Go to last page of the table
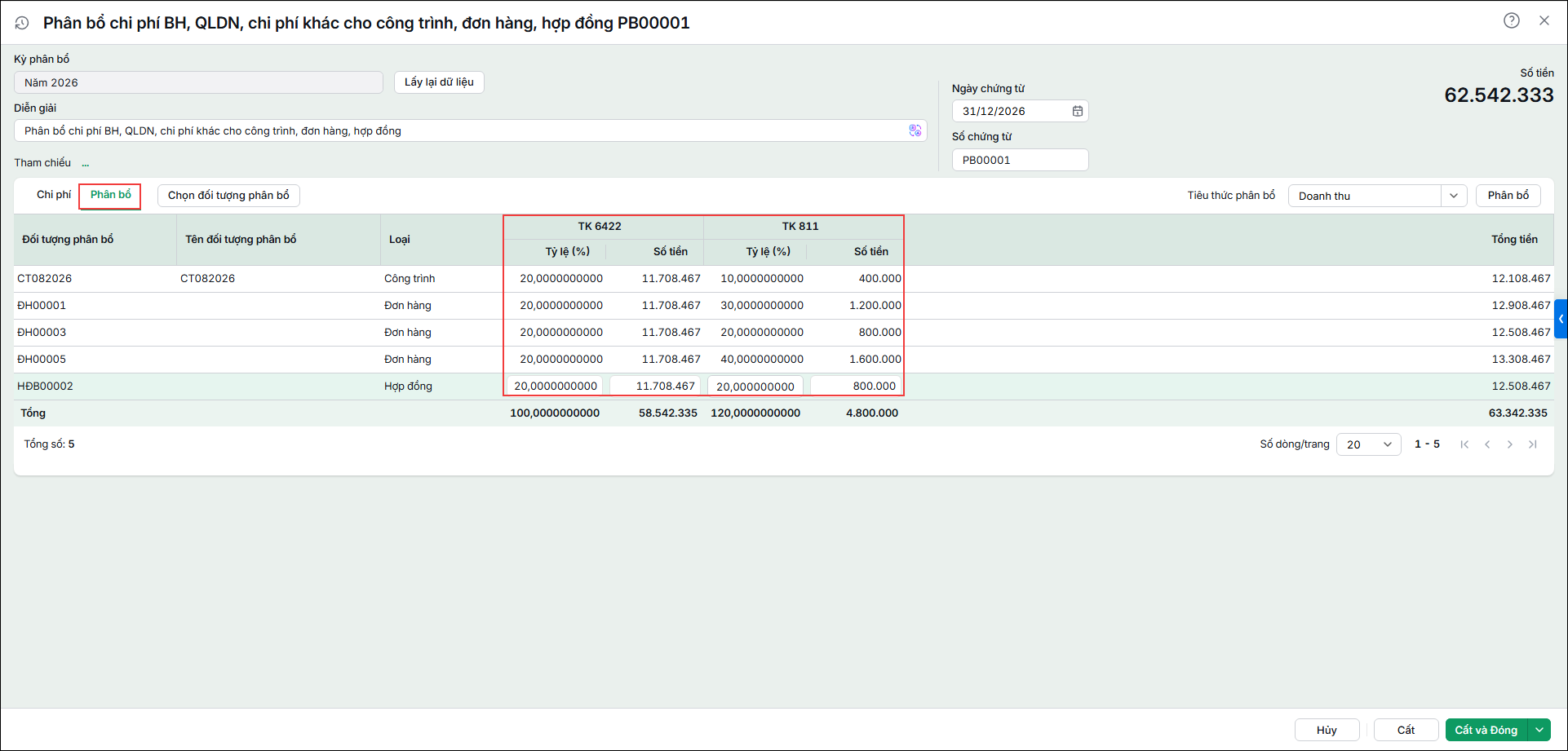Viewport: 1568px width, 751px height. (1533, 444)
